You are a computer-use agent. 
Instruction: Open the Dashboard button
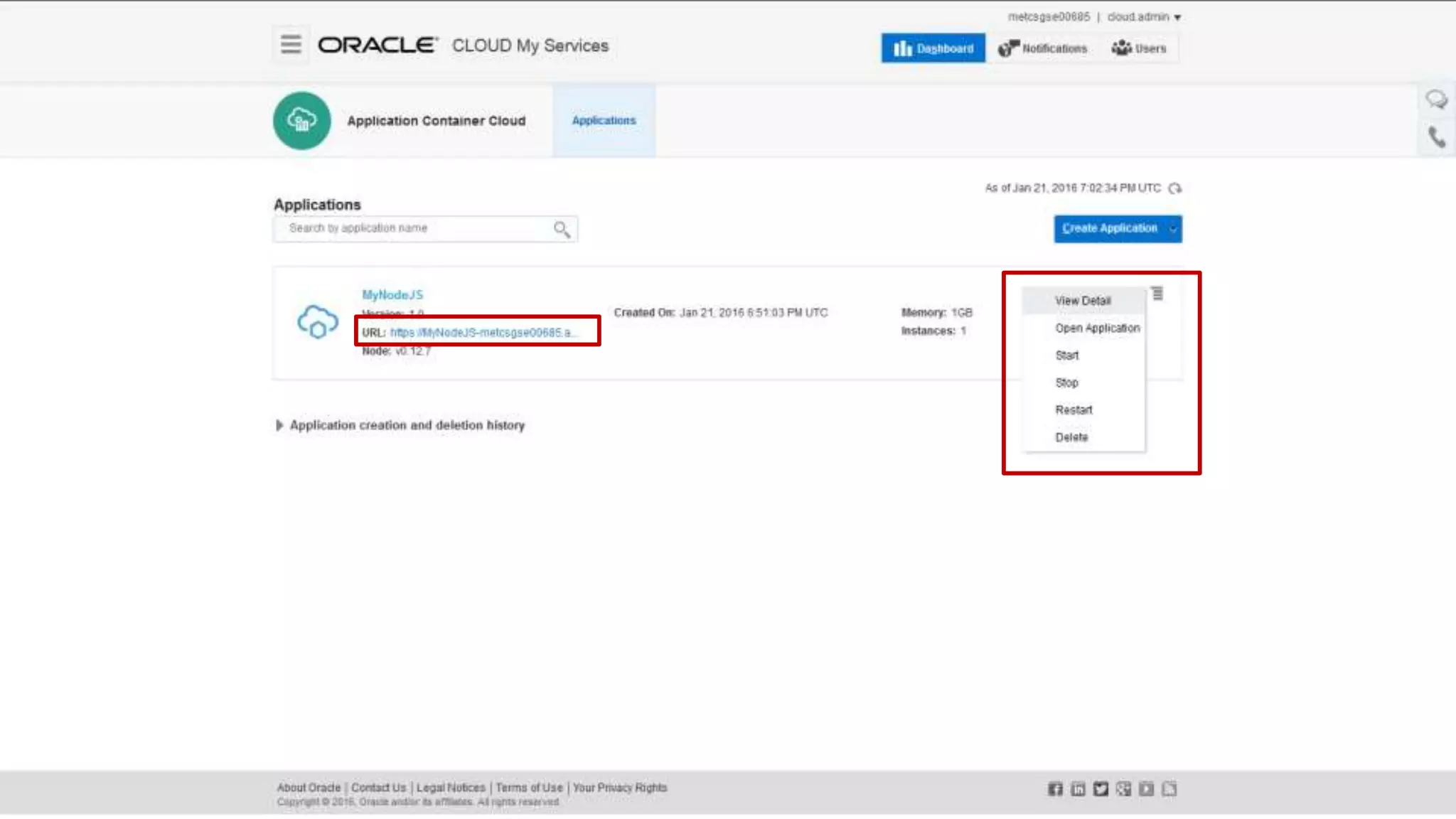click(x=933, y=48)
